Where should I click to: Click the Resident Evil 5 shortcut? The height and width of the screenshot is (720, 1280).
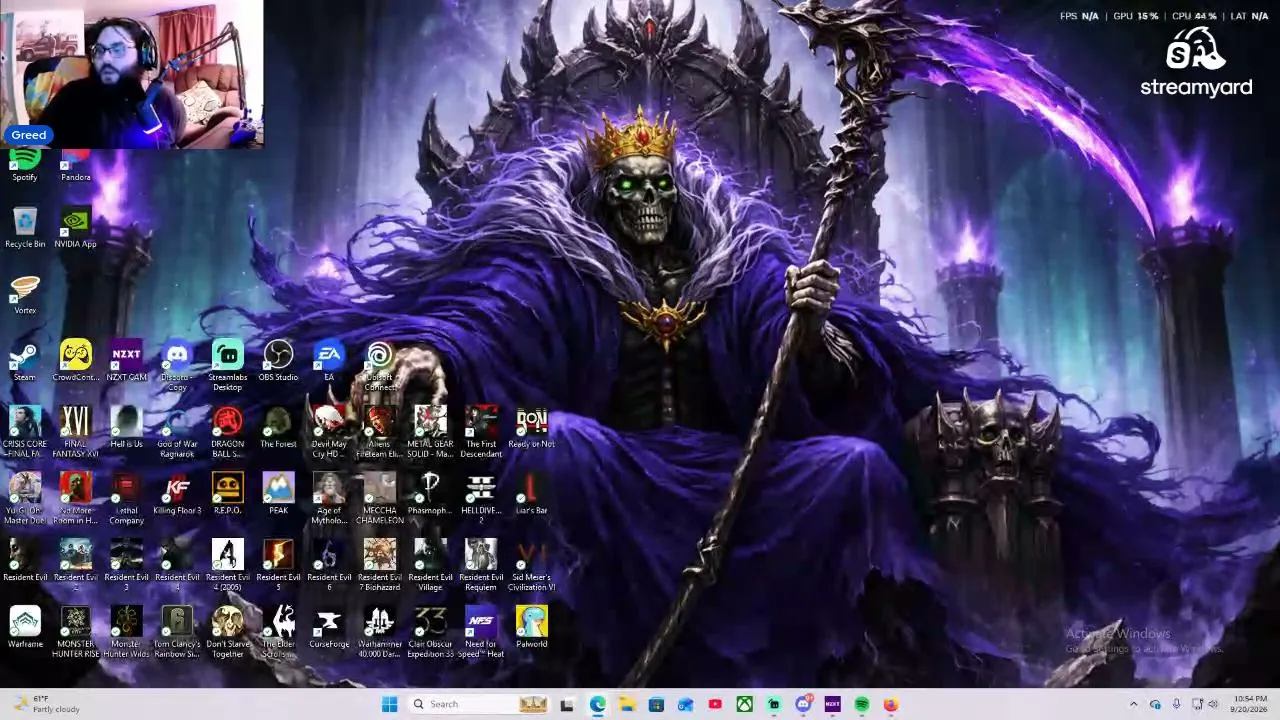click(x=278, y=566)
